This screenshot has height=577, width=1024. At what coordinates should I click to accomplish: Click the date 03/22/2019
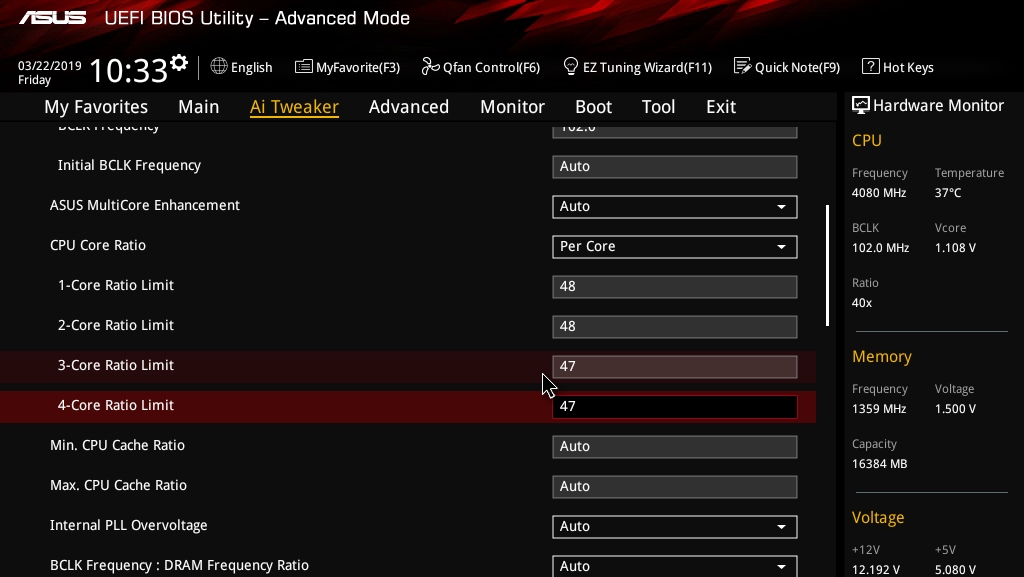pos(50,66)
